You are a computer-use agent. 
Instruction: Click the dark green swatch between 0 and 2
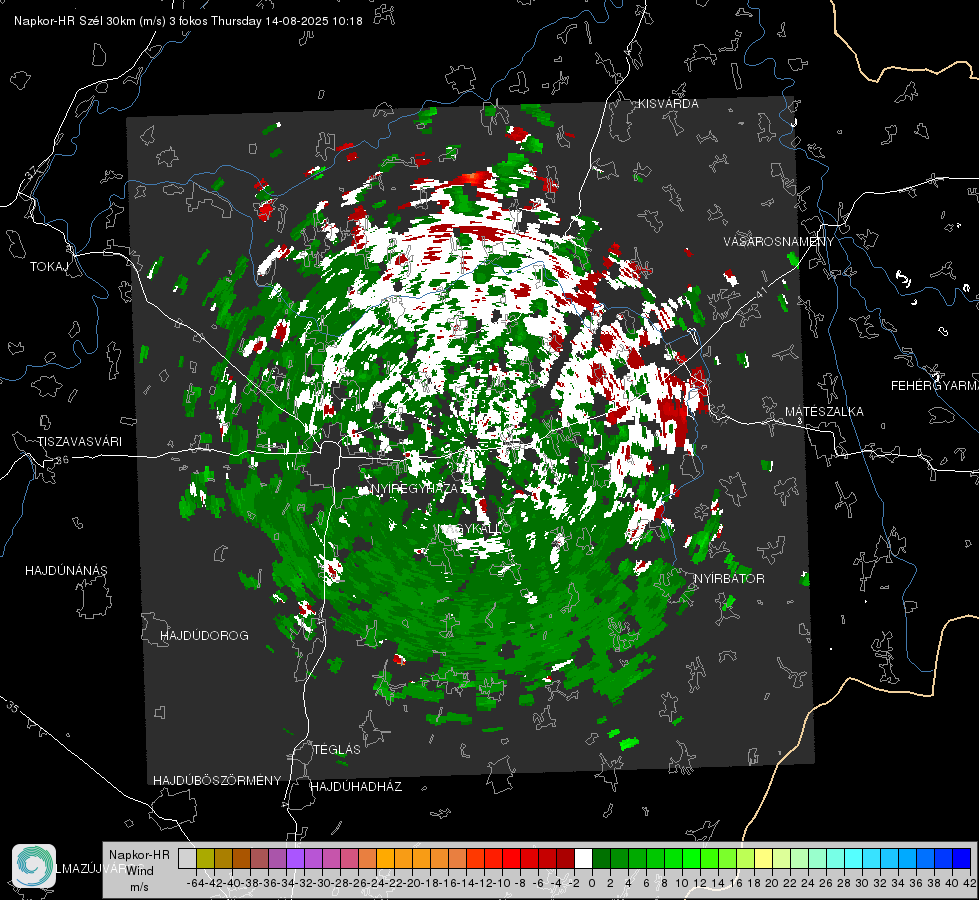click(601, 858)
